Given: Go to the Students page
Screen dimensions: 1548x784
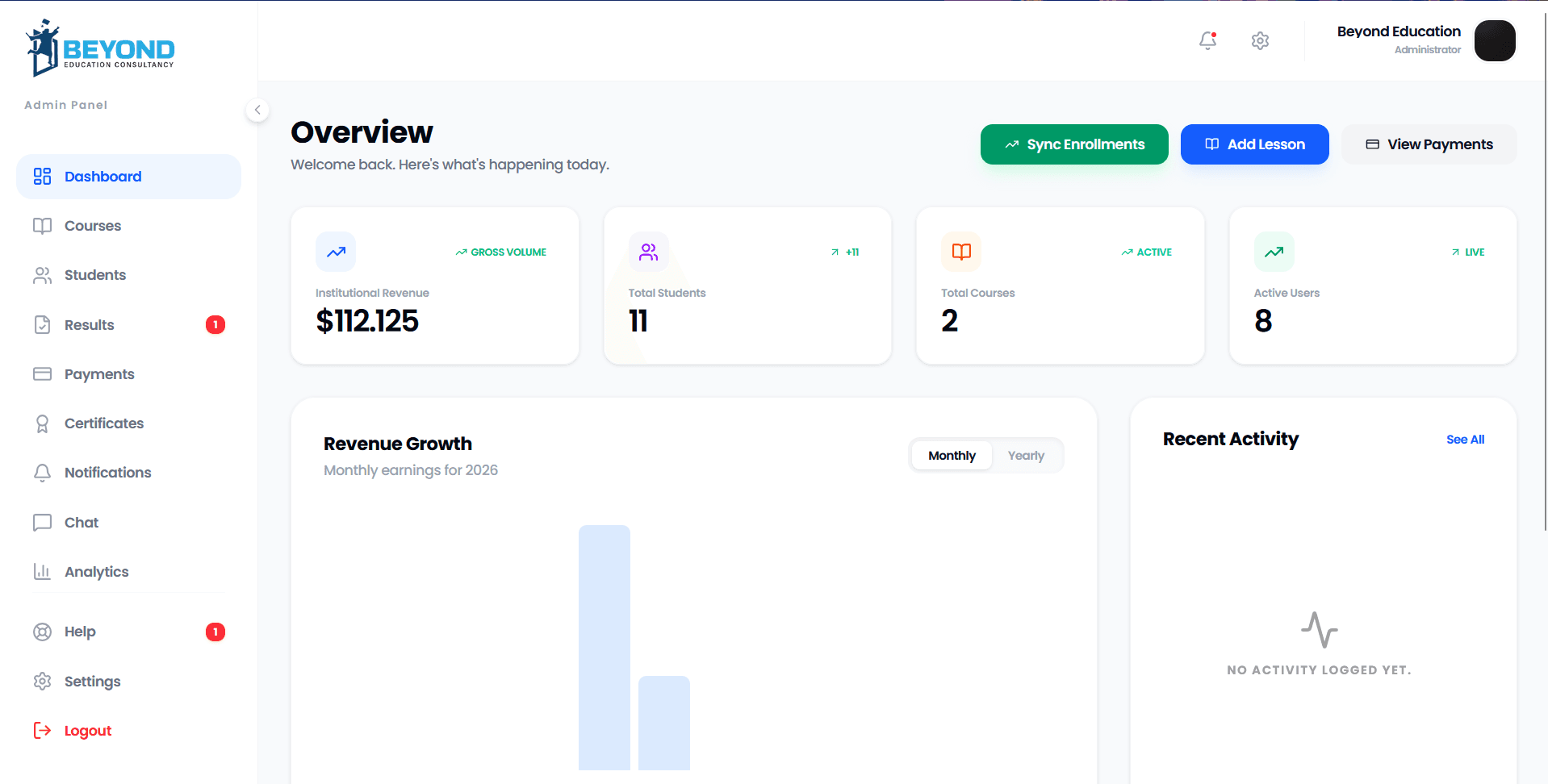Looking at the screenshot, I should (x=128, y=275).
